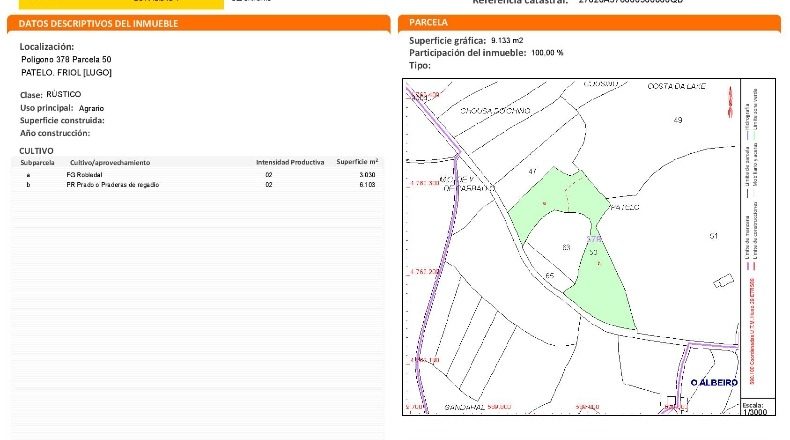The image size is (790, 440).
Task: Select the 'Agrario' use value
Action: click(91, 108)
